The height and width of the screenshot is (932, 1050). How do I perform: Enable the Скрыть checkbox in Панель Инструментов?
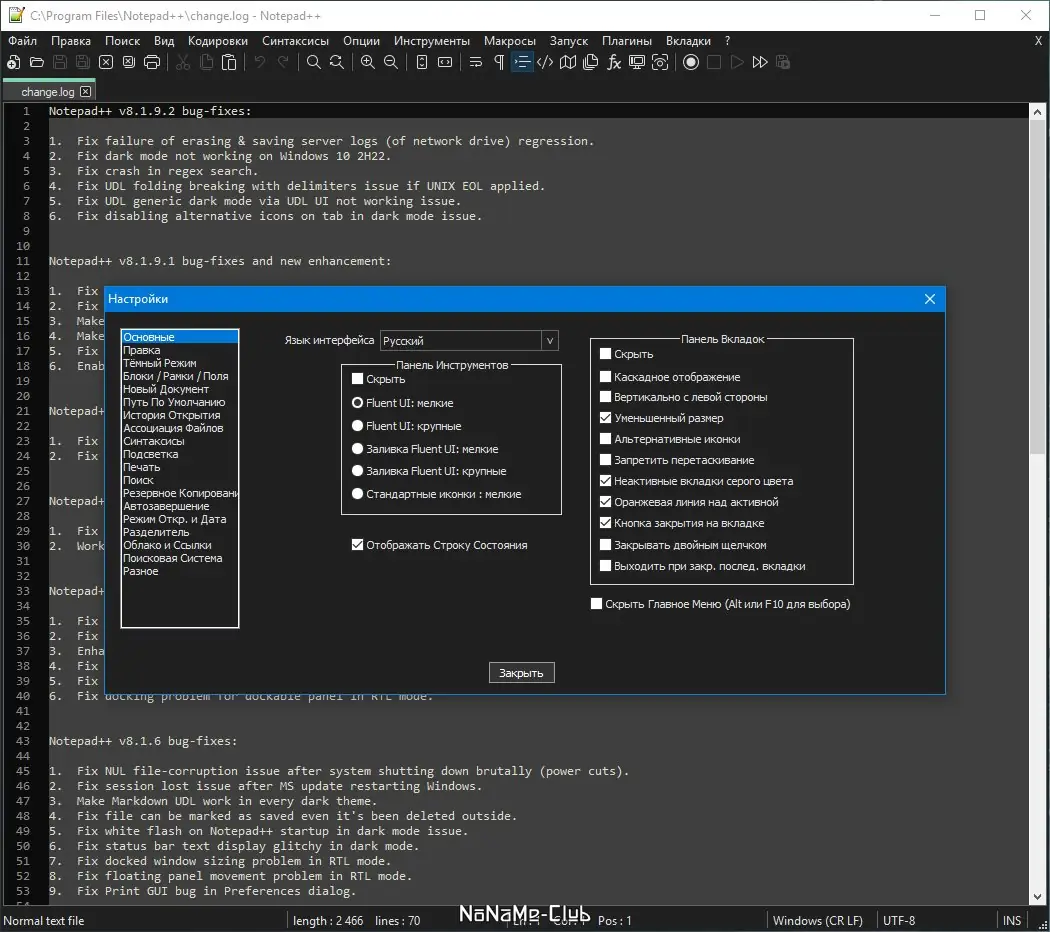(358, 379)
